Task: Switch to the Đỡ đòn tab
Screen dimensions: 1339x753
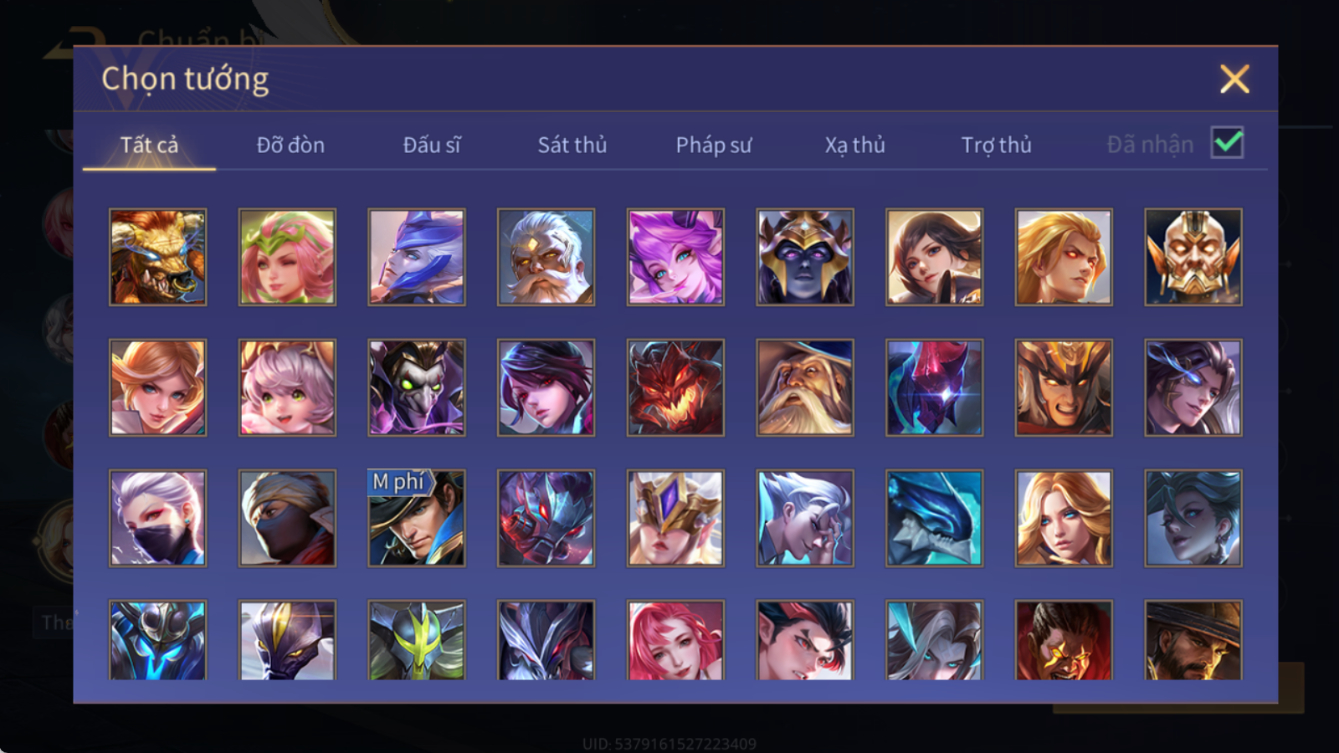Action: click(290, 145)
